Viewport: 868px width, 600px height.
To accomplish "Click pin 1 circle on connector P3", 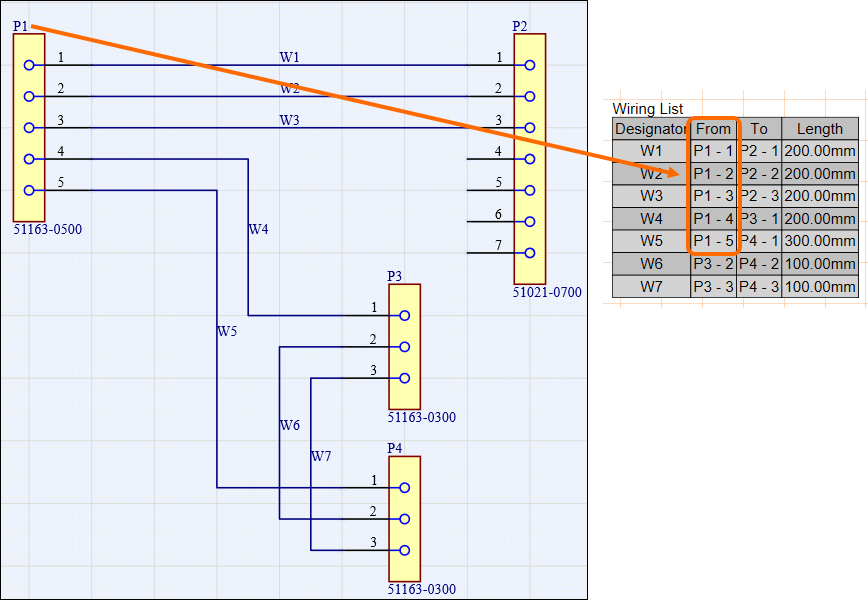I will click(x=405, y=315).
